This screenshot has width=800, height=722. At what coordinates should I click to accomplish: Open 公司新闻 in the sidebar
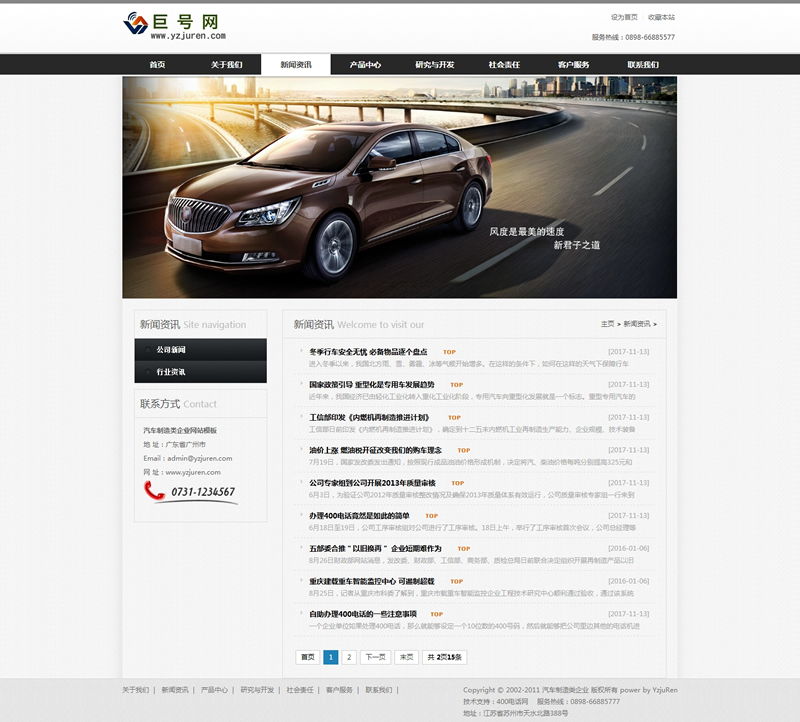point(171,350)
